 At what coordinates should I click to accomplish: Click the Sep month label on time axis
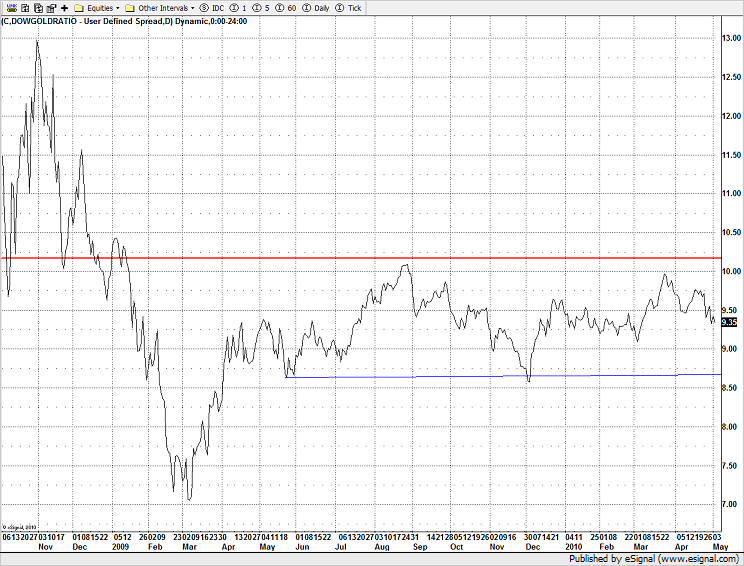tap(420, 547)
